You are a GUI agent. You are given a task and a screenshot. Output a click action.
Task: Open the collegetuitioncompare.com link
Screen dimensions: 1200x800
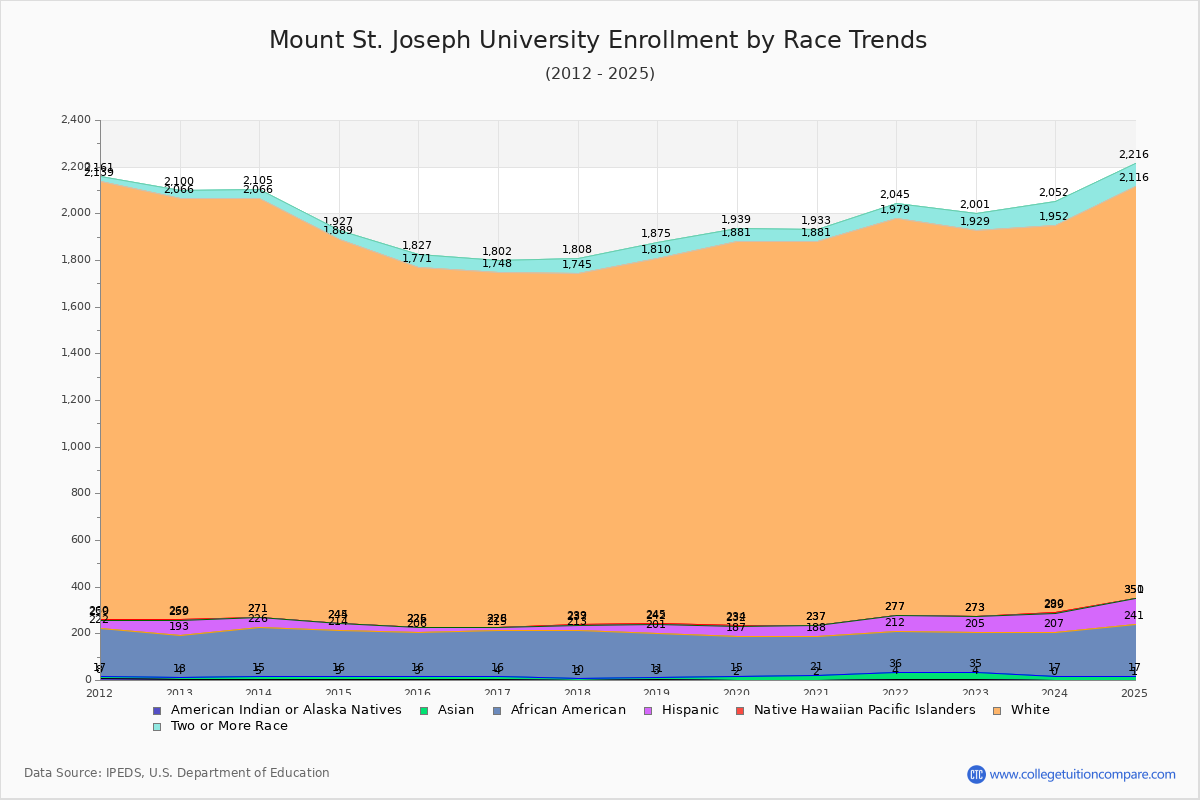1083,774
